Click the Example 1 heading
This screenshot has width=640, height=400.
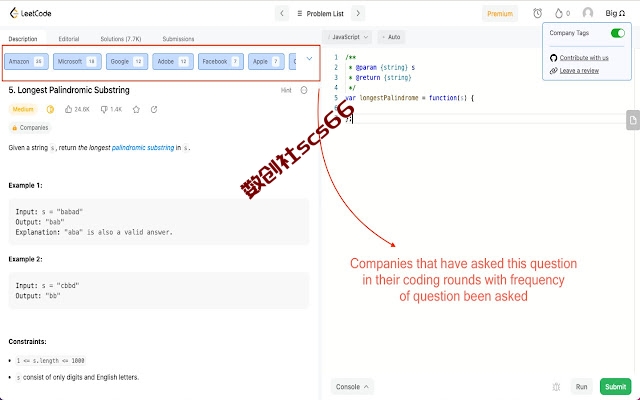point(25,185)
